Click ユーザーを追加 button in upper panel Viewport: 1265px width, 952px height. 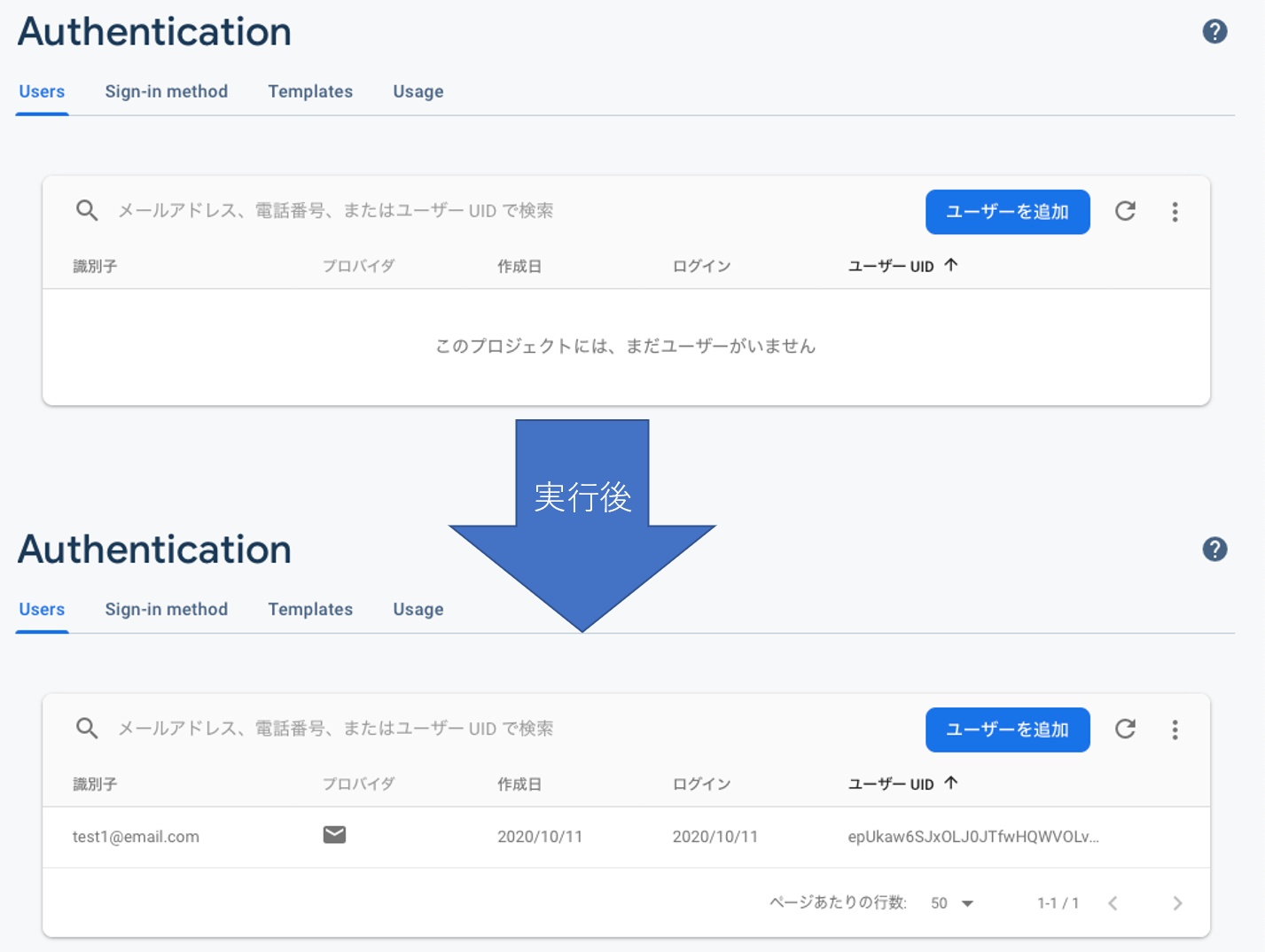pos(1008,212)
